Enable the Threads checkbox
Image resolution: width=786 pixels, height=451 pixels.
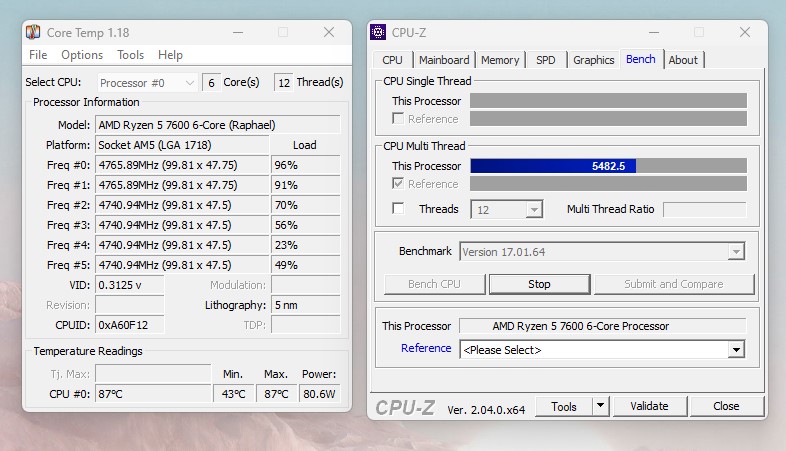click(398, 208)
